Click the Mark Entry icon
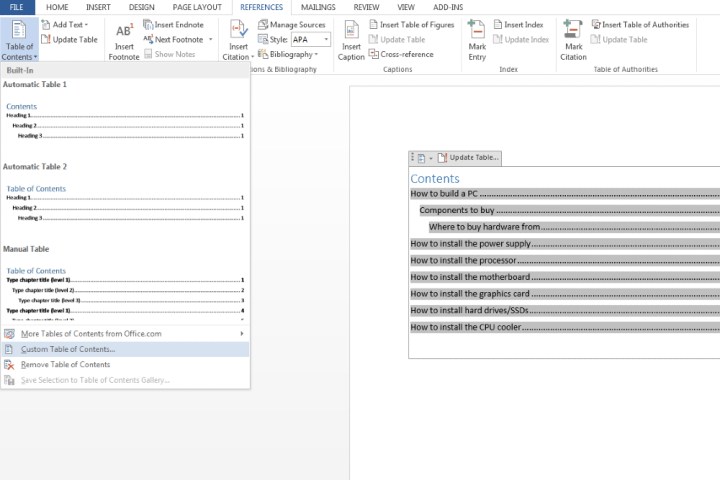 click(x=478, y=30)
